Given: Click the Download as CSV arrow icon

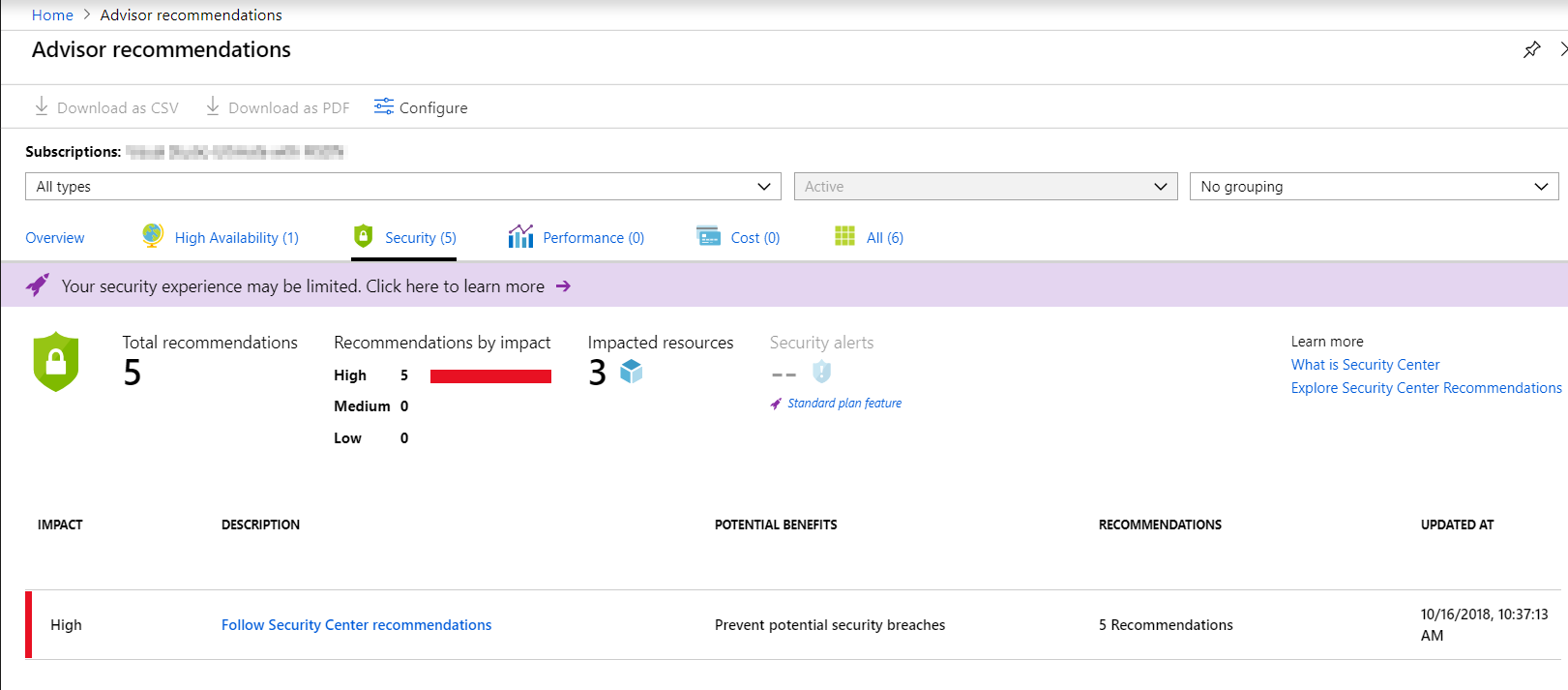Looking at the screenshot, I should (42, 106).
